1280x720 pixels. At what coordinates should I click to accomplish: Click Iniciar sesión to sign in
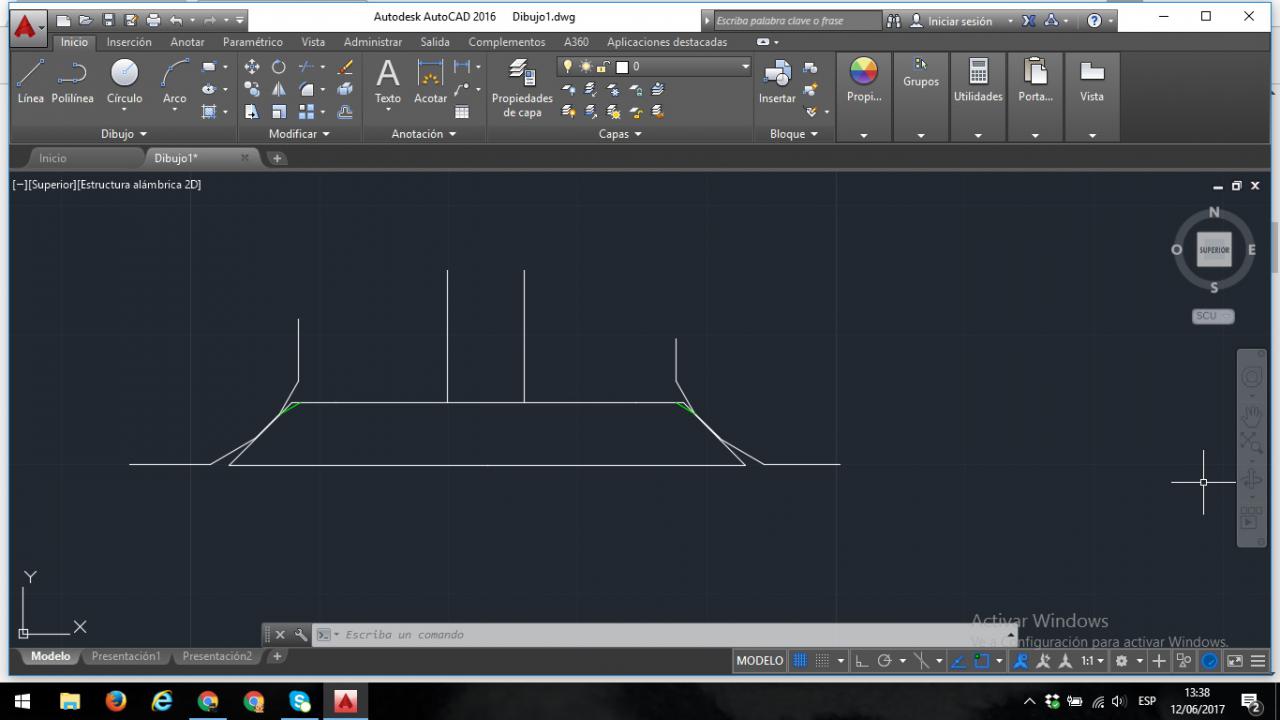coord(958,21)
